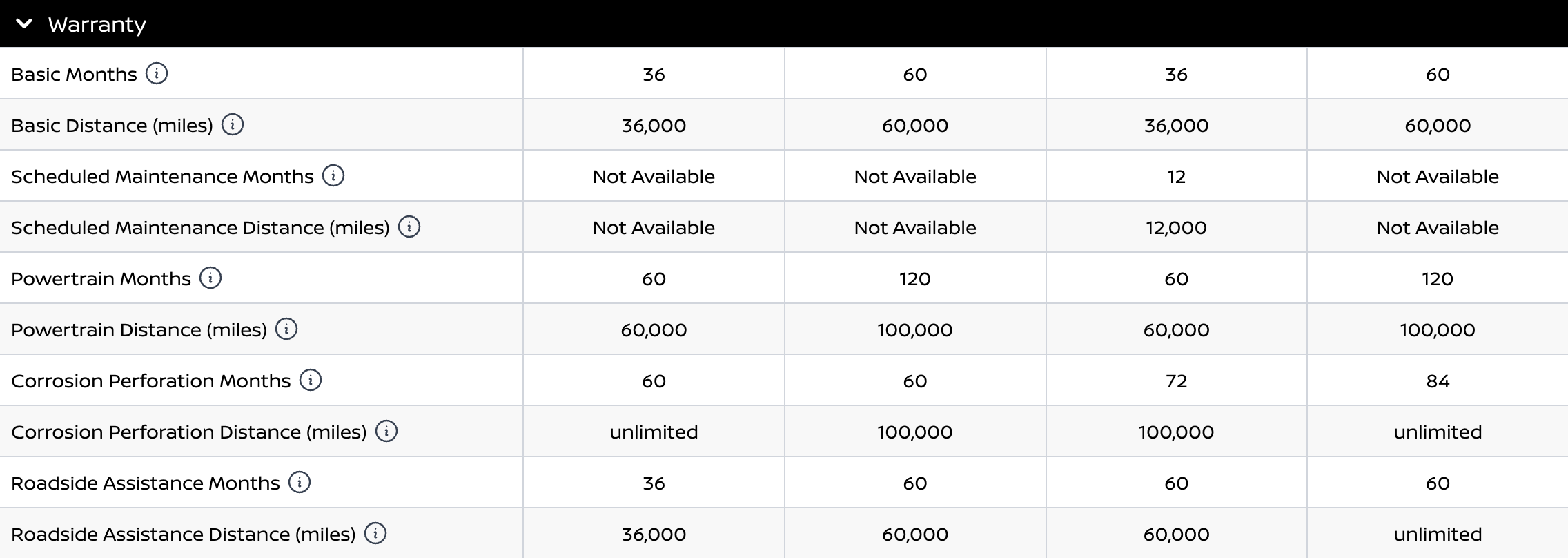Click the info icon beside Basic Months
The image size is (1568, 558).
[x=157, y=73]
